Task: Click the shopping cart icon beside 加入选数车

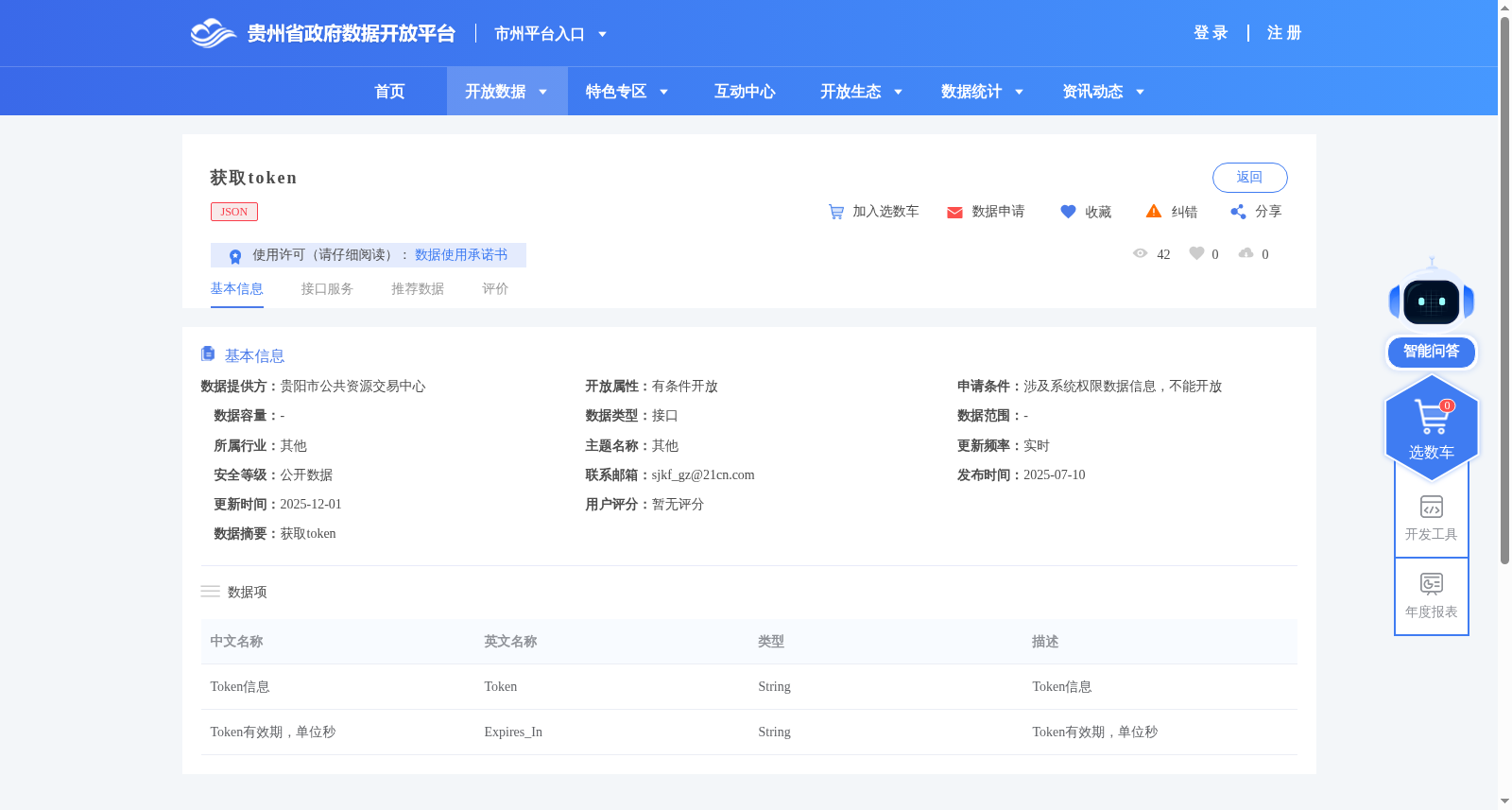Action: click(x=836, y=212)
